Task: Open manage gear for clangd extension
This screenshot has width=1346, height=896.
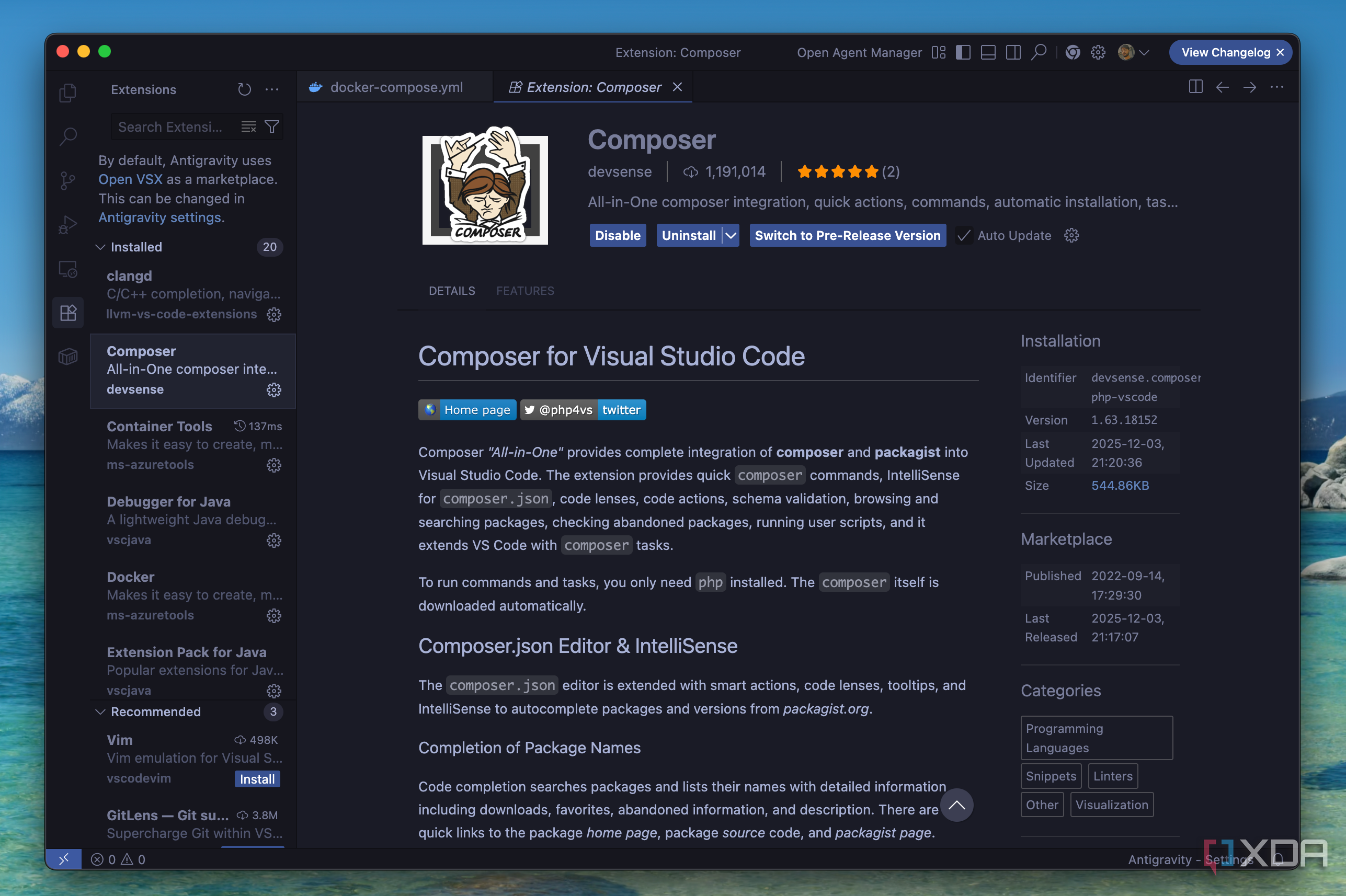Action: [274, 314]
